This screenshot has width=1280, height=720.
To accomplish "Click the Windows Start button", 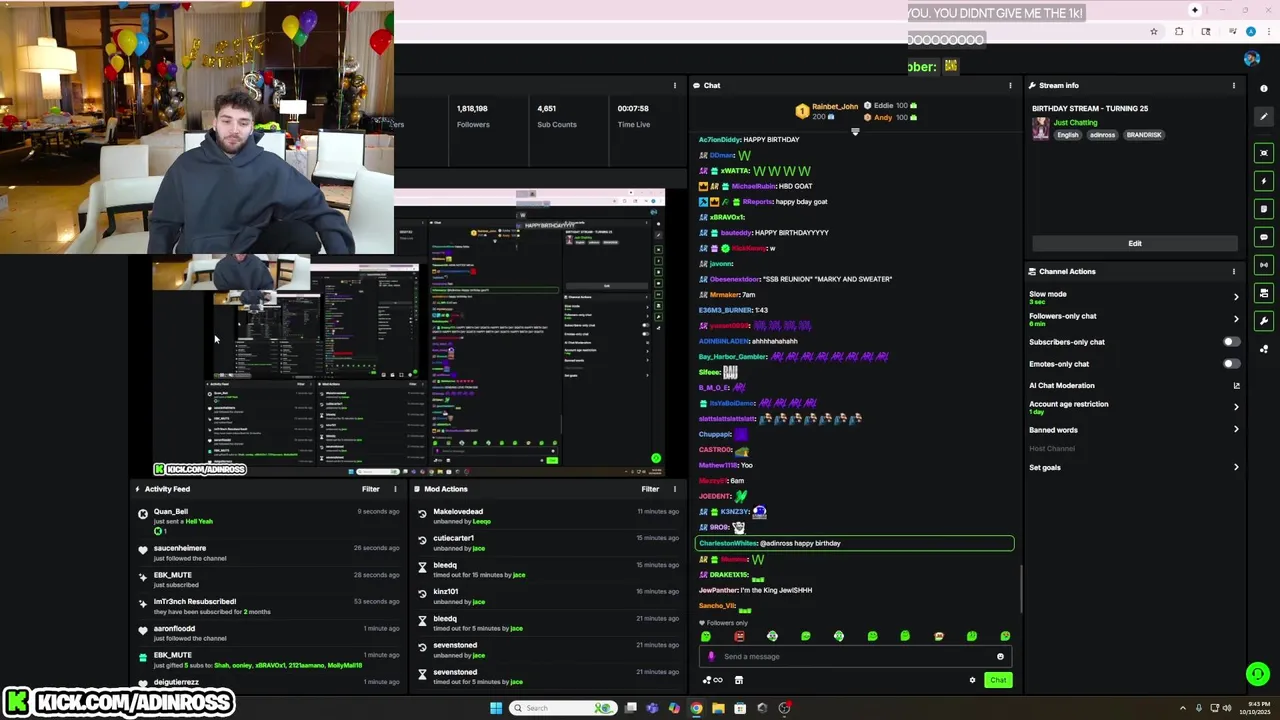I will [496, 708].
